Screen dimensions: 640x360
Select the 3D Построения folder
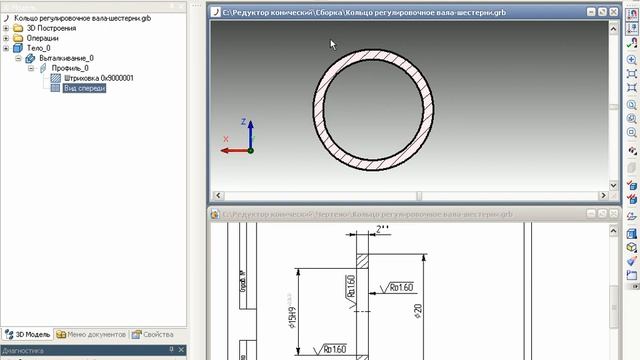(51, 28)
